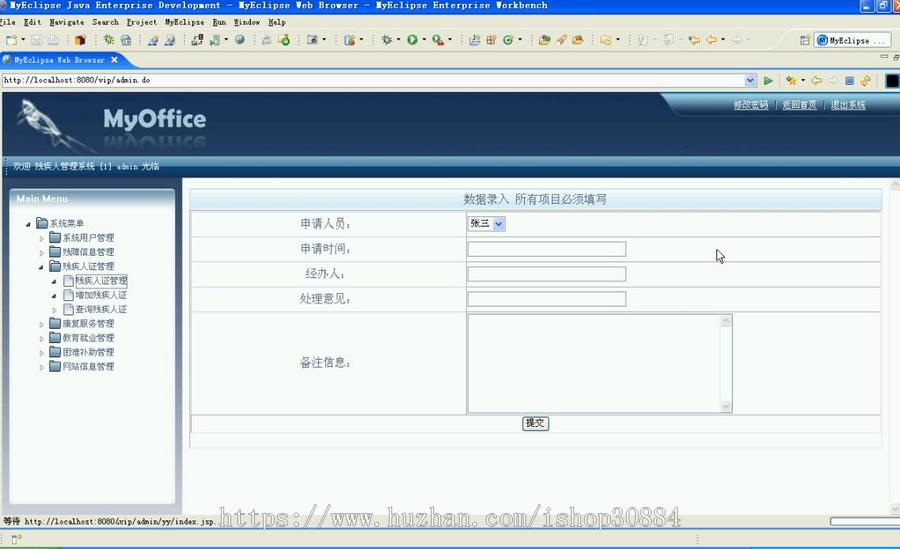Expand the 残障信息管理 tree node
This screenshot has width=900, height=549.
(x=41, y=253)
